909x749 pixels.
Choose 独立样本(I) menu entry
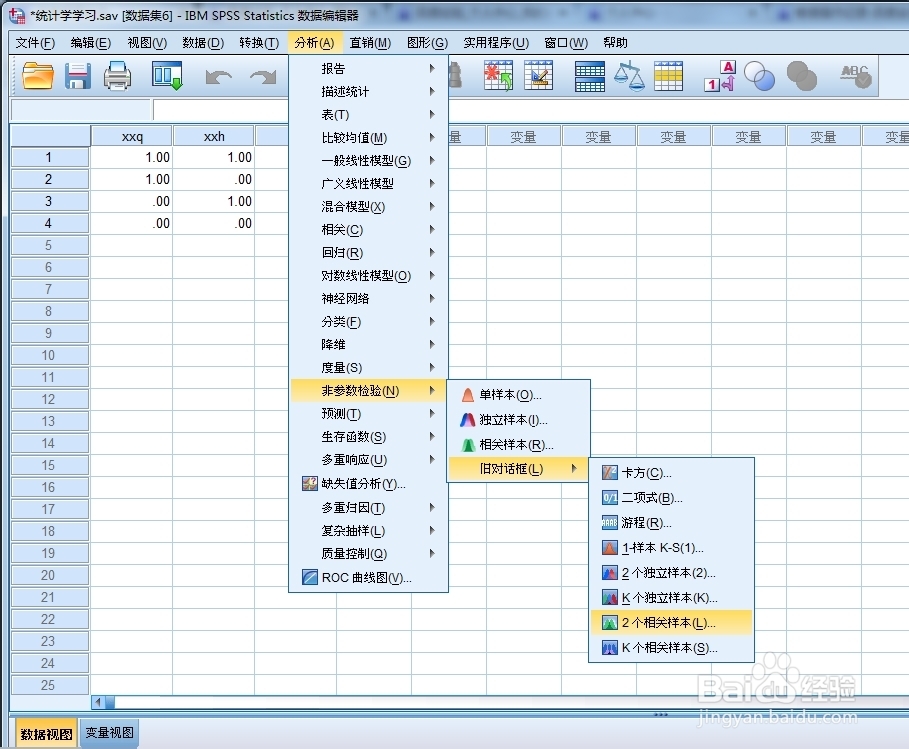pyautogui.click(x=518, y=420)
